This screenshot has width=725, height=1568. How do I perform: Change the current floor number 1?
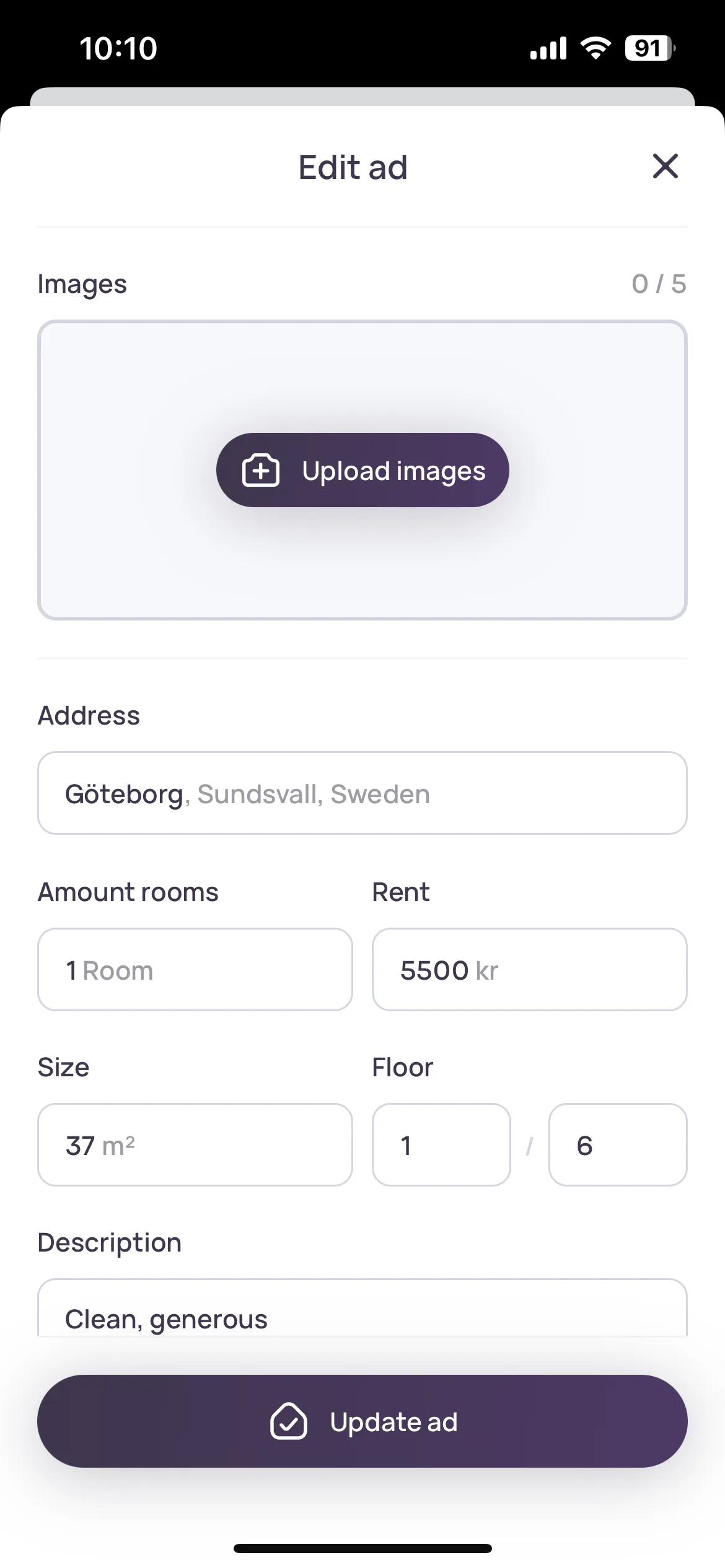(441, 1145)
